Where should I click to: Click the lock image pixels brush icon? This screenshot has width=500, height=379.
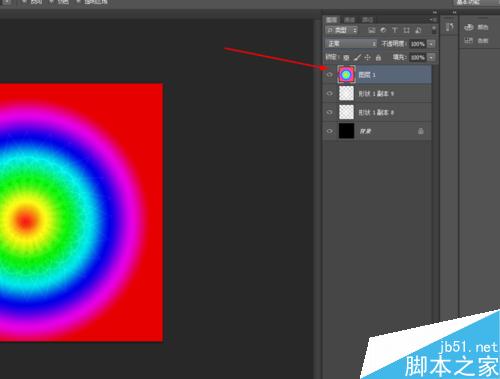357,58
